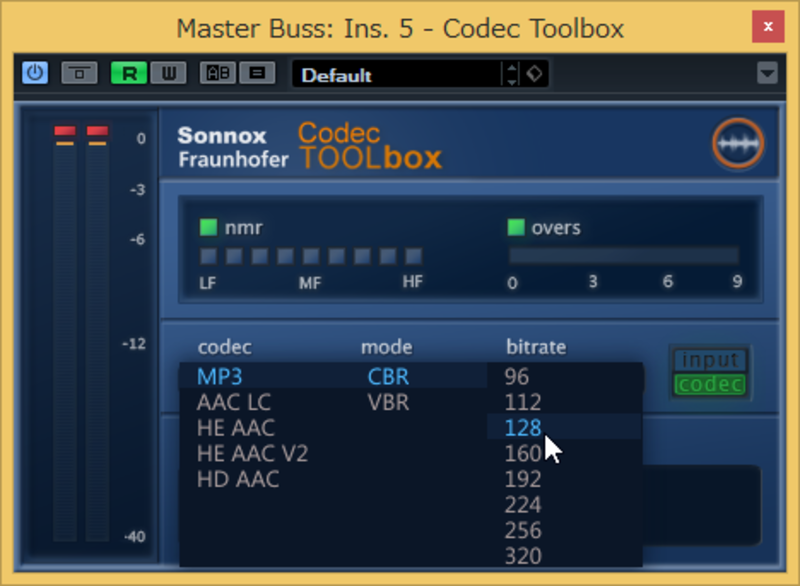
Task: Click the left channel red clip indicator
Action: click(x=65, y=132)
